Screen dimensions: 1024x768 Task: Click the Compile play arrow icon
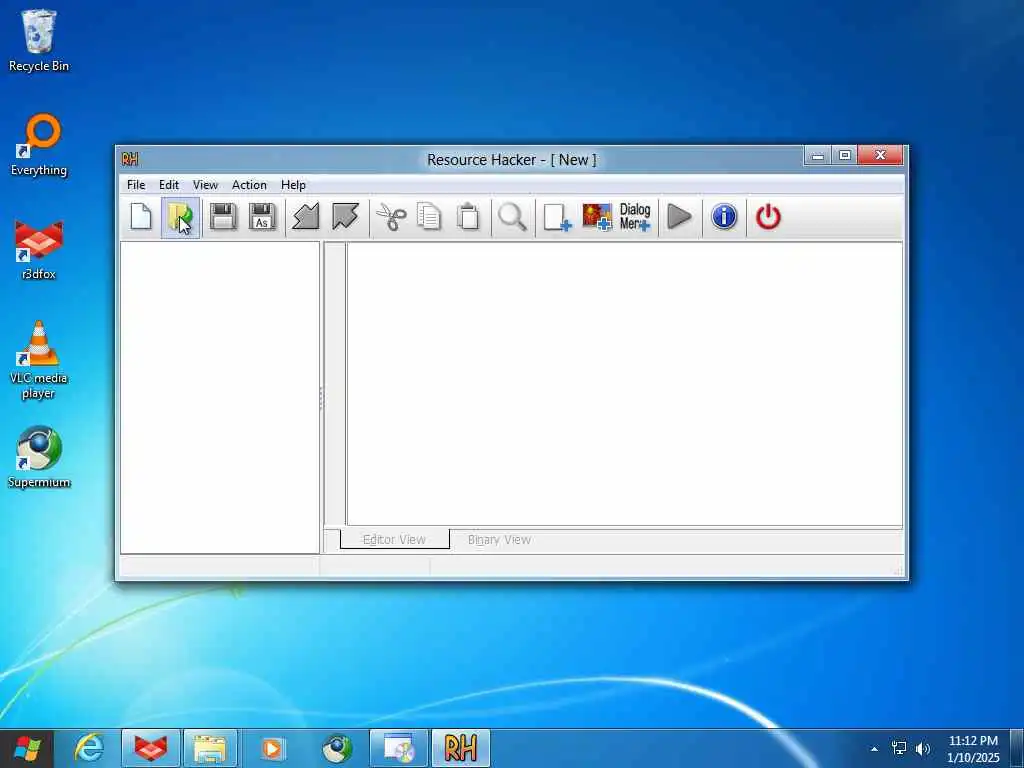pos(679,217)
